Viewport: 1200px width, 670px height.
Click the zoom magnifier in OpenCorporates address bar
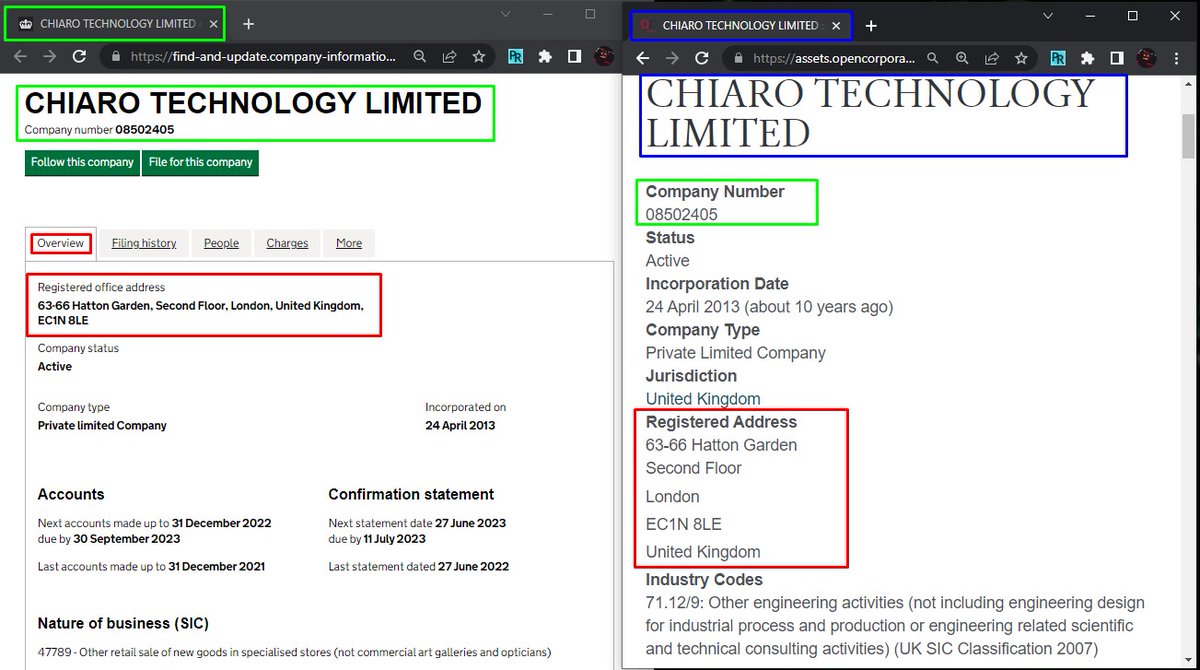pos(961,59)
